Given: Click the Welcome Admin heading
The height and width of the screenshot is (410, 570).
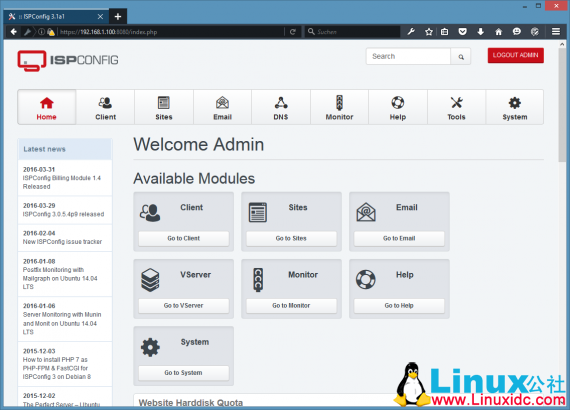Looking at the screenshot, I should click(x=198, y=145).
